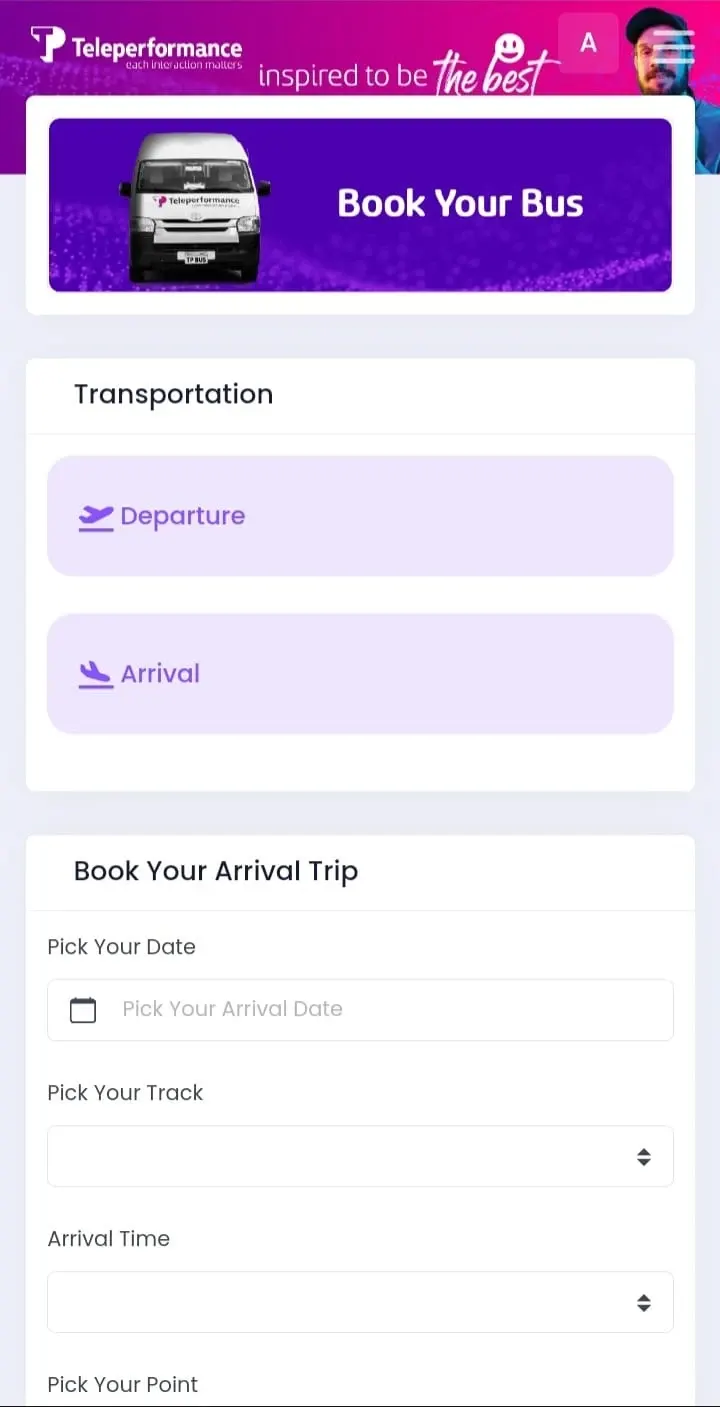This screenshot has width=720, height=1407.
Task: Open the Pick Your Track dropdown
Action: (x=360, y=1156)
